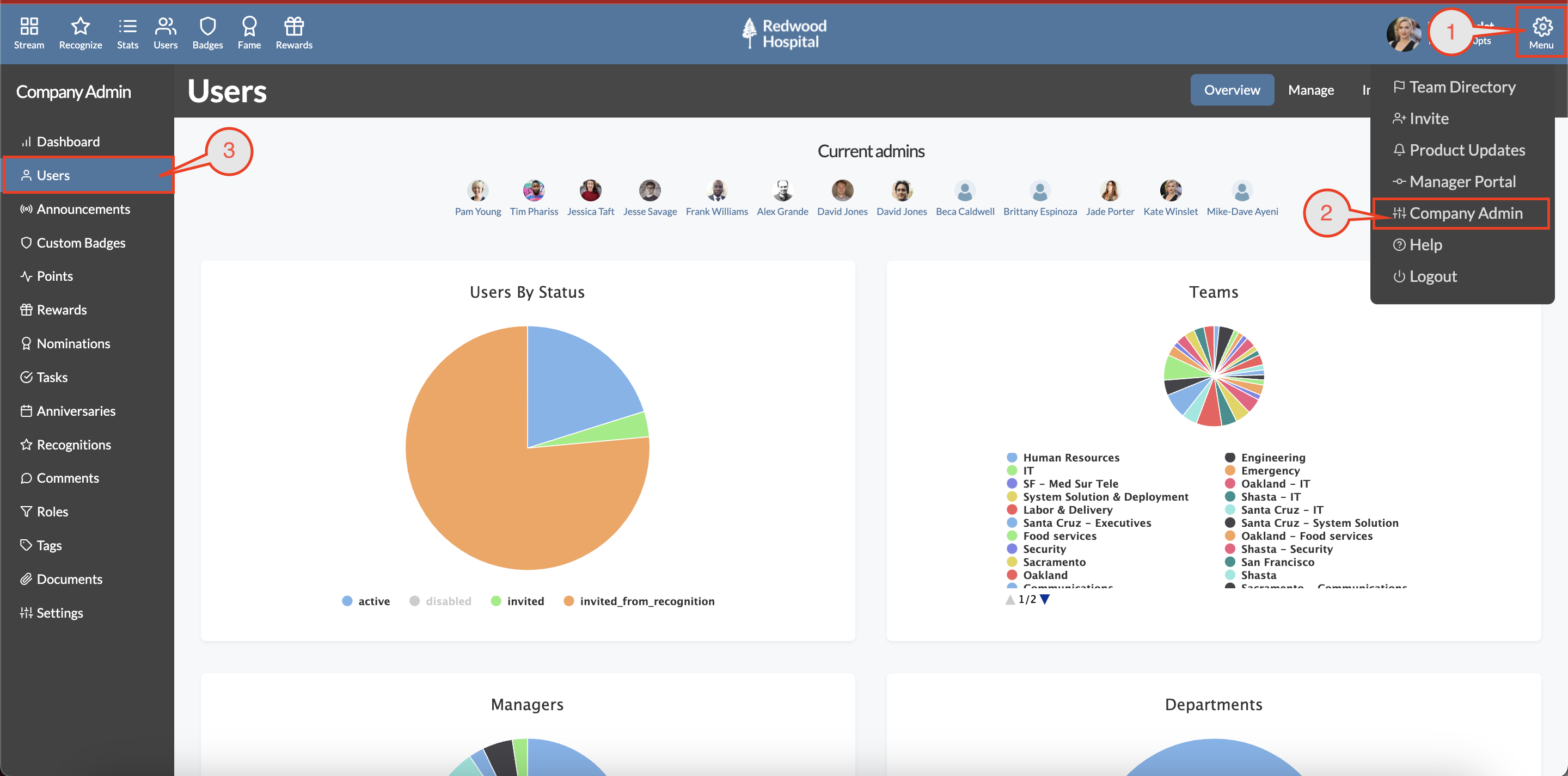This screenshot has height=776, width=1568.
Task: Switch to the Manage tab
Action: (x=1310, y=90)
